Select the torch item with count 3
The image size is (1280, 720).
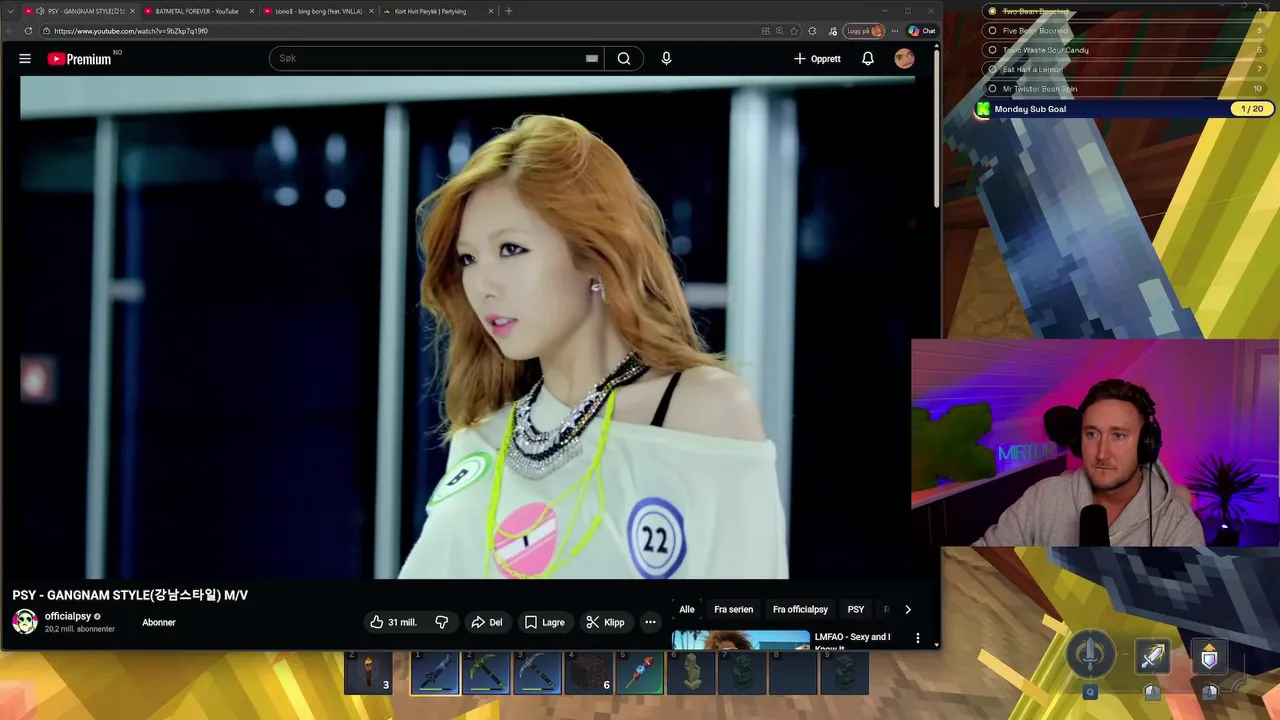[368, 672]
